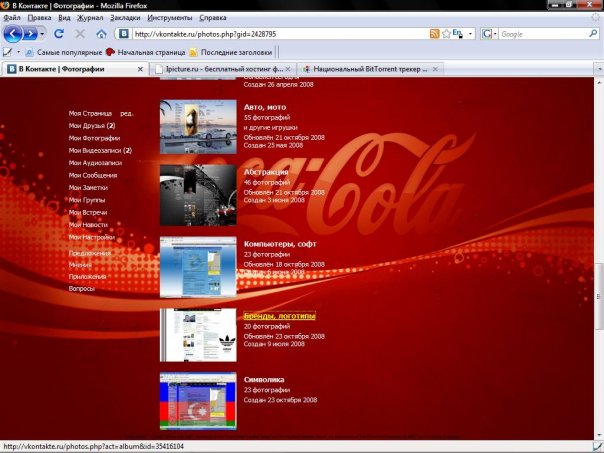Click the vertical page scrollbar thumb
The image size is (604, 453).
pos(599,296)
